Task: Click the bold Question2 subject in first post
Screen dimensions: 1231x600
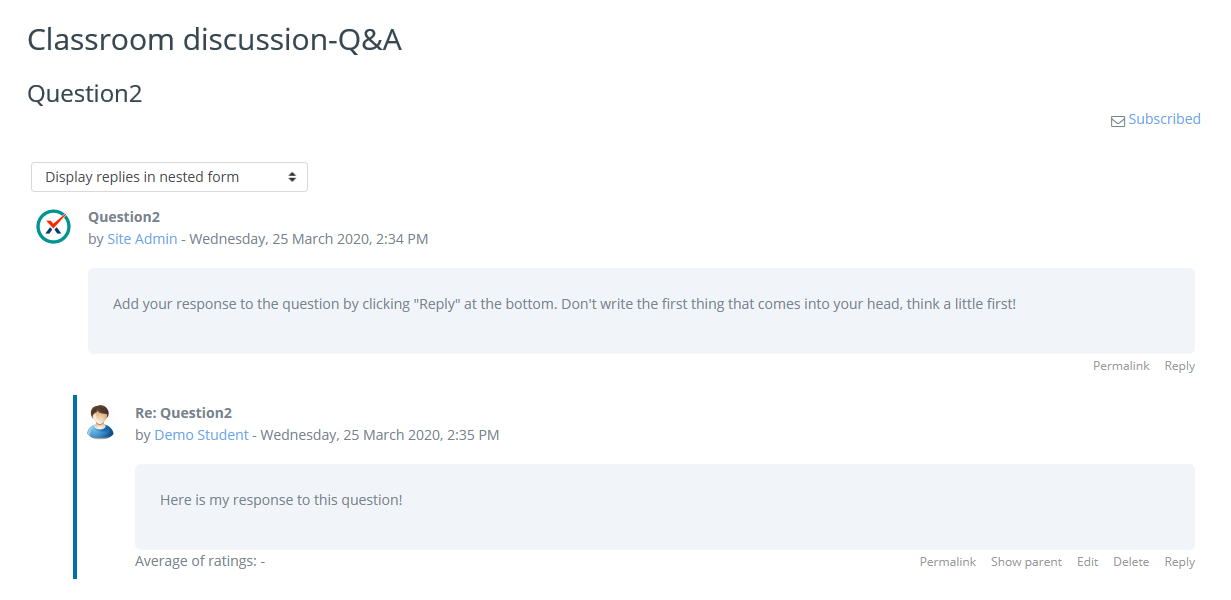Action: pyautogui.click(x=124, y=217)
